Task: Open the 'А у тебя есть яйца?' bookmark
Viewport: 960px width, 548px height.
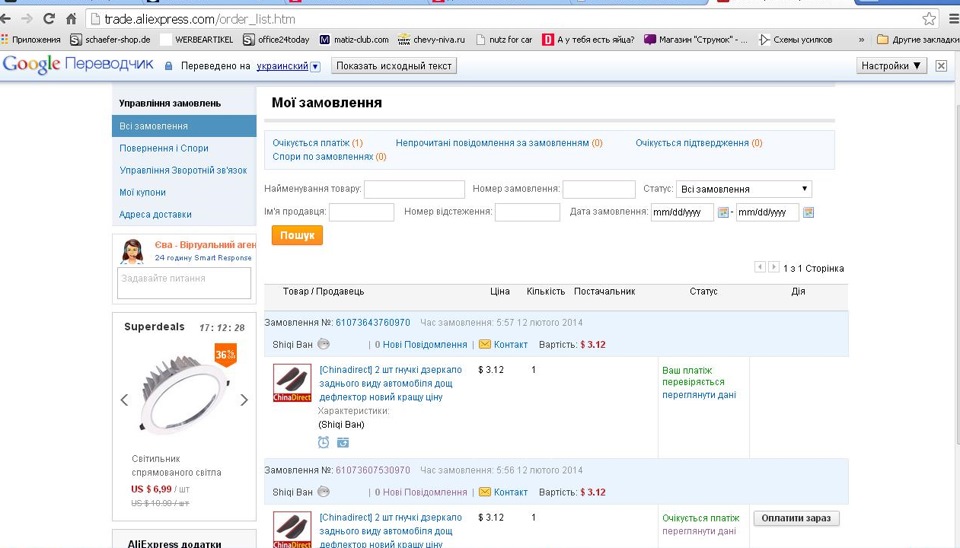Action: point(588,39)
